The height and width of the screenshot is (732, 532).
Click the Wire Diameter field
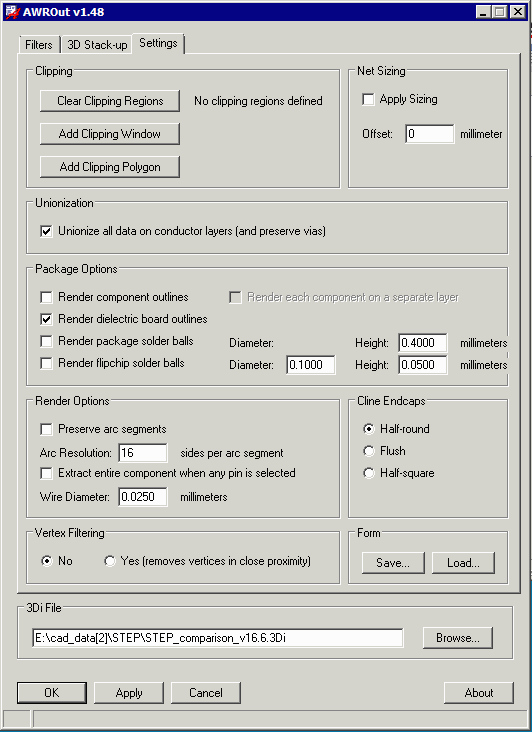pyautogui.click(x=143, y=497)
